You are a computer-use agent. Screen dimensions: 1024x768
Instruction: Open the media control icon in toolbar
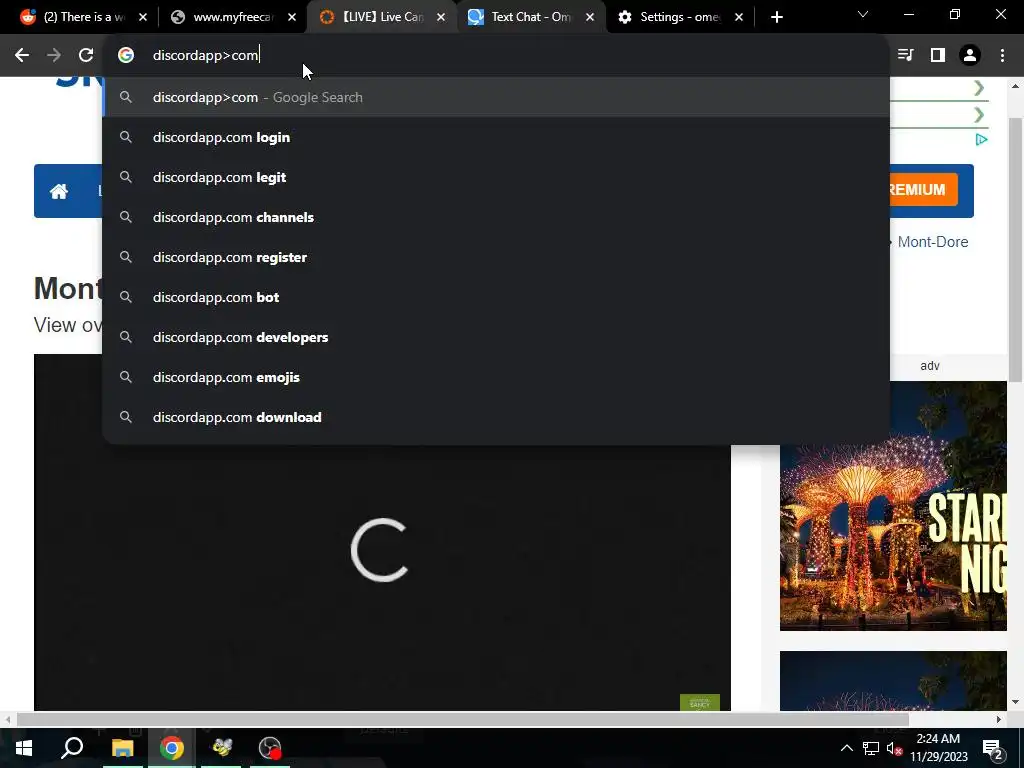tap(905, 56)
